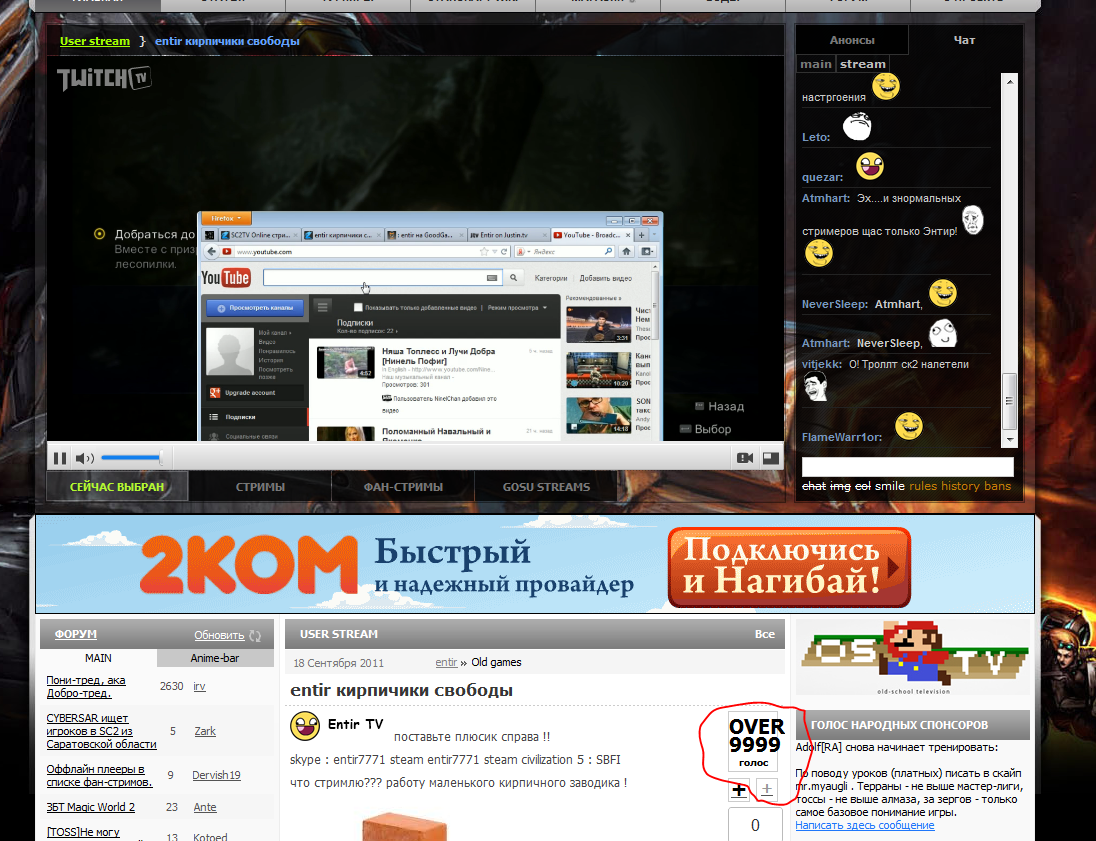Open the OS TV Mario banner
This screenshot has width=1096, height=841.
pyautogui.click(x=913, y=657)
